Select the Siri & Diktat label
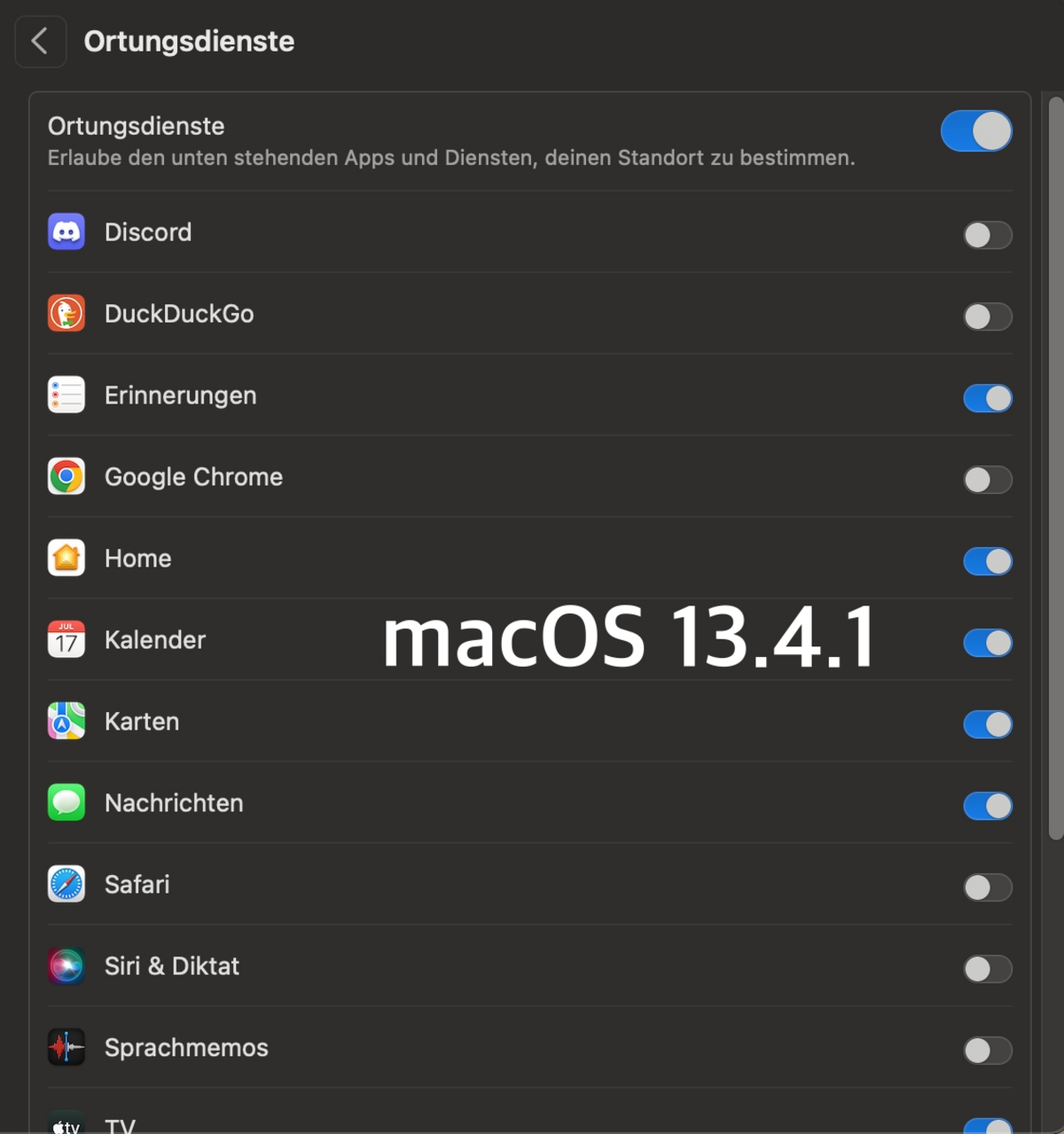 click(x=172, y=966)
